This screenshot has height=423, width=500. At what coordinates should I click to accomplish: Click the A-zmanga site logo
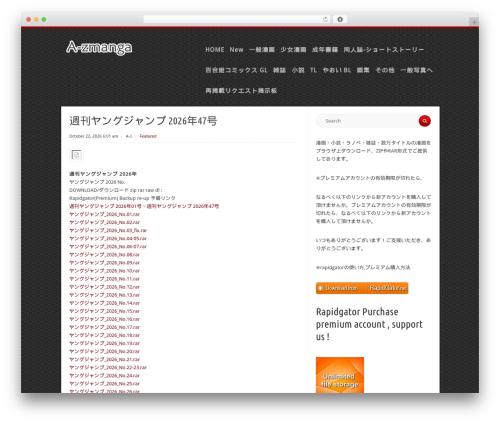click(x=99, y=48)
